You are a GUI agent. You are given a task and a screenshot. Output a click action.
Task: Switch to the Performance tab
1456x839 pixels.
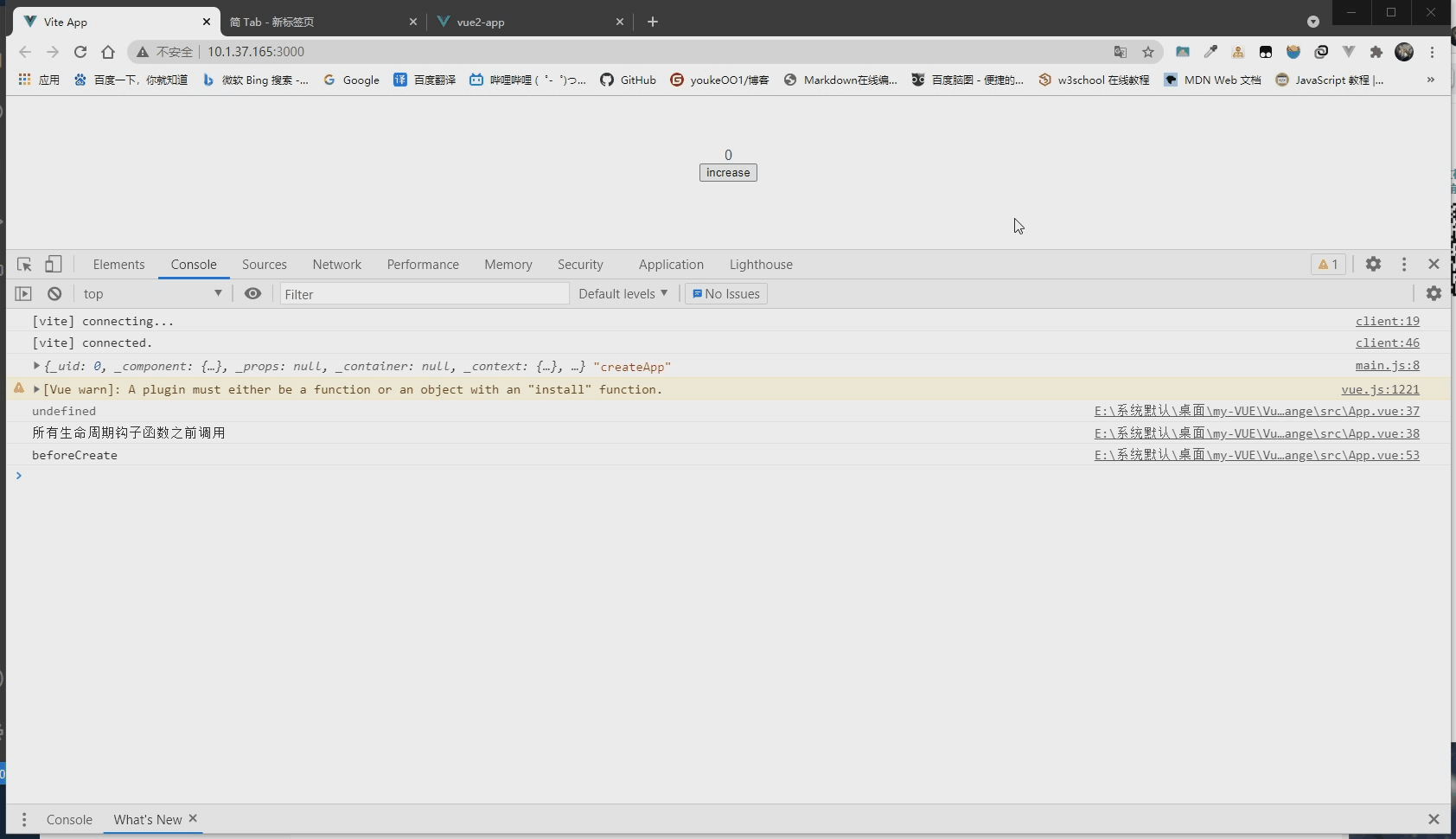coord(423,265)
